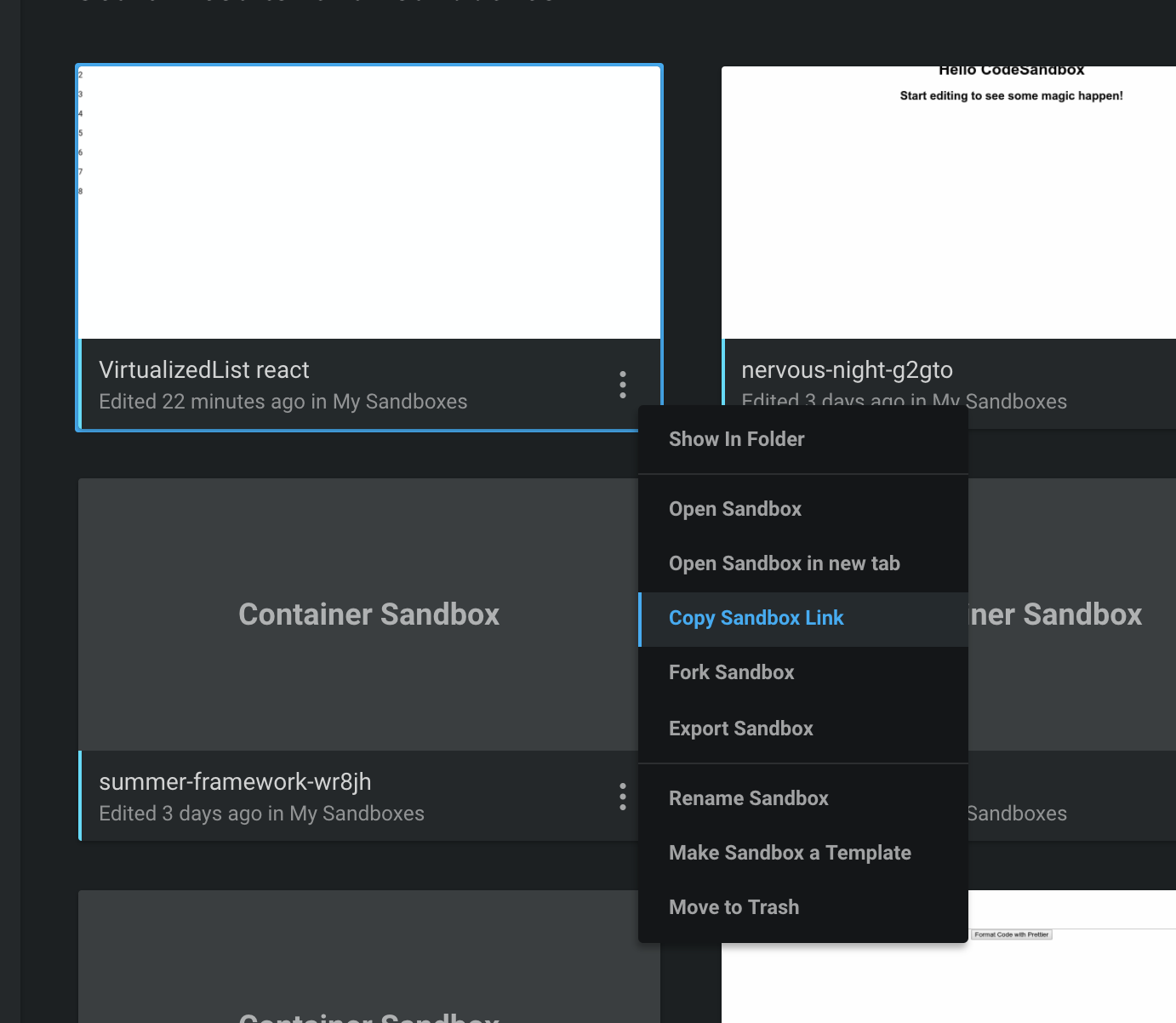Select Move to Trash
The image size is (1176, 1023).
pyautogui.click(x=803, y=907)
